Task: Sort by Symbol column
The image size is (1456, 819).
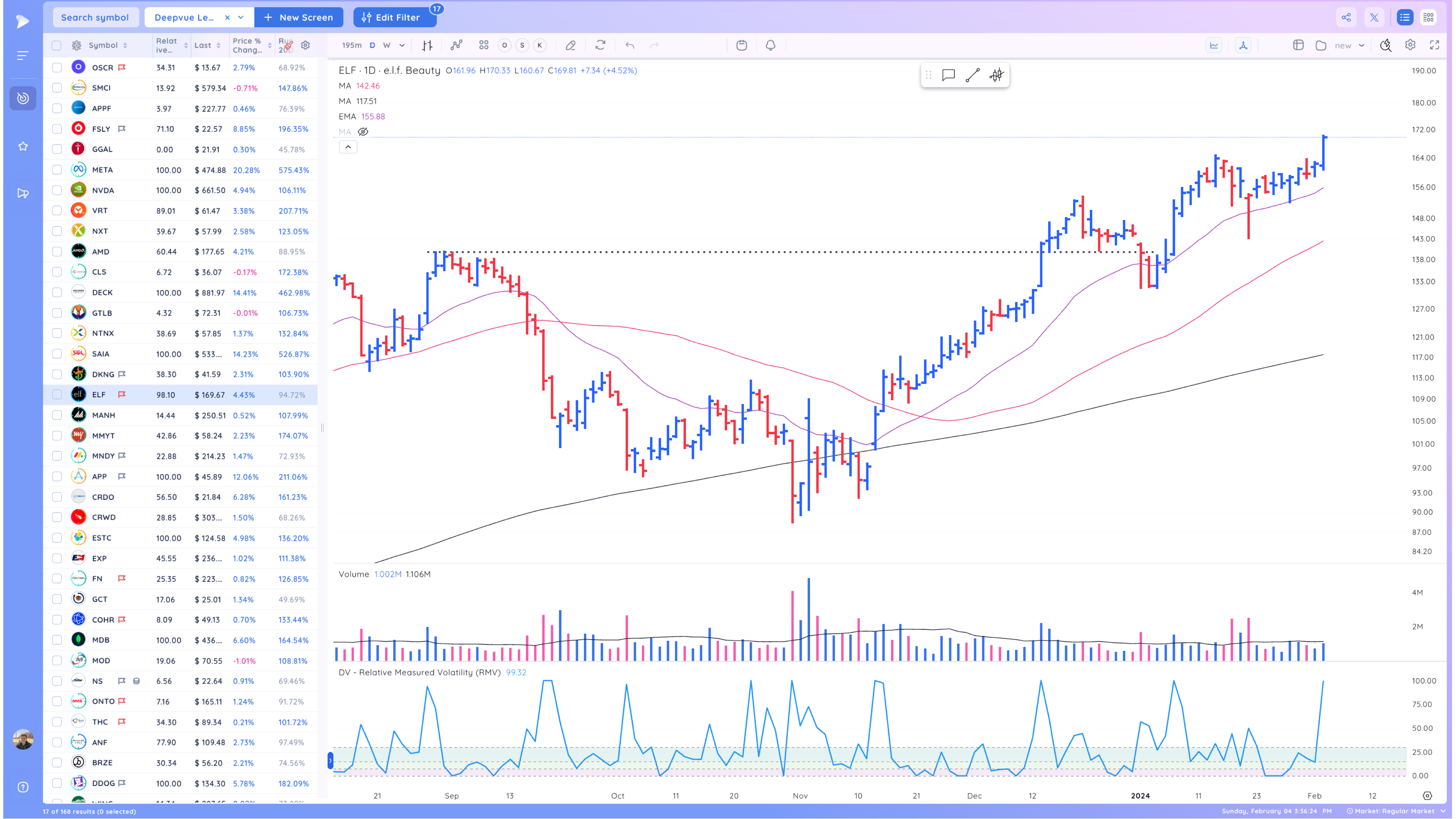Action: (108, 45)
